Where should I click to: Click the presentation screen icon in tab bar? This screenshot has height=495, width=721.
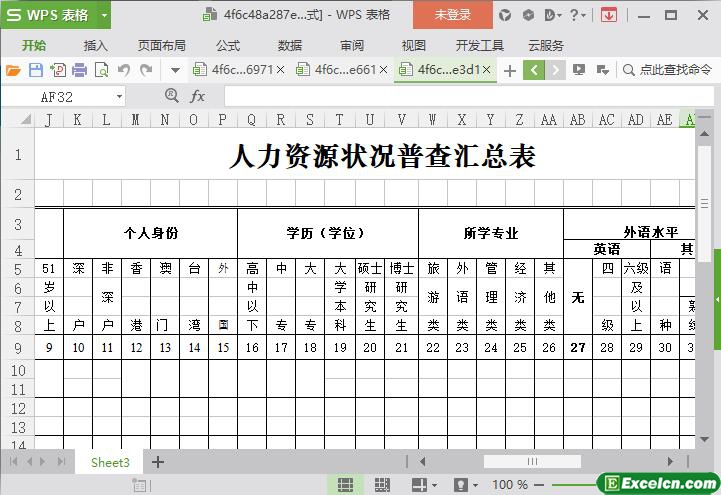click(x=579, y=70)
